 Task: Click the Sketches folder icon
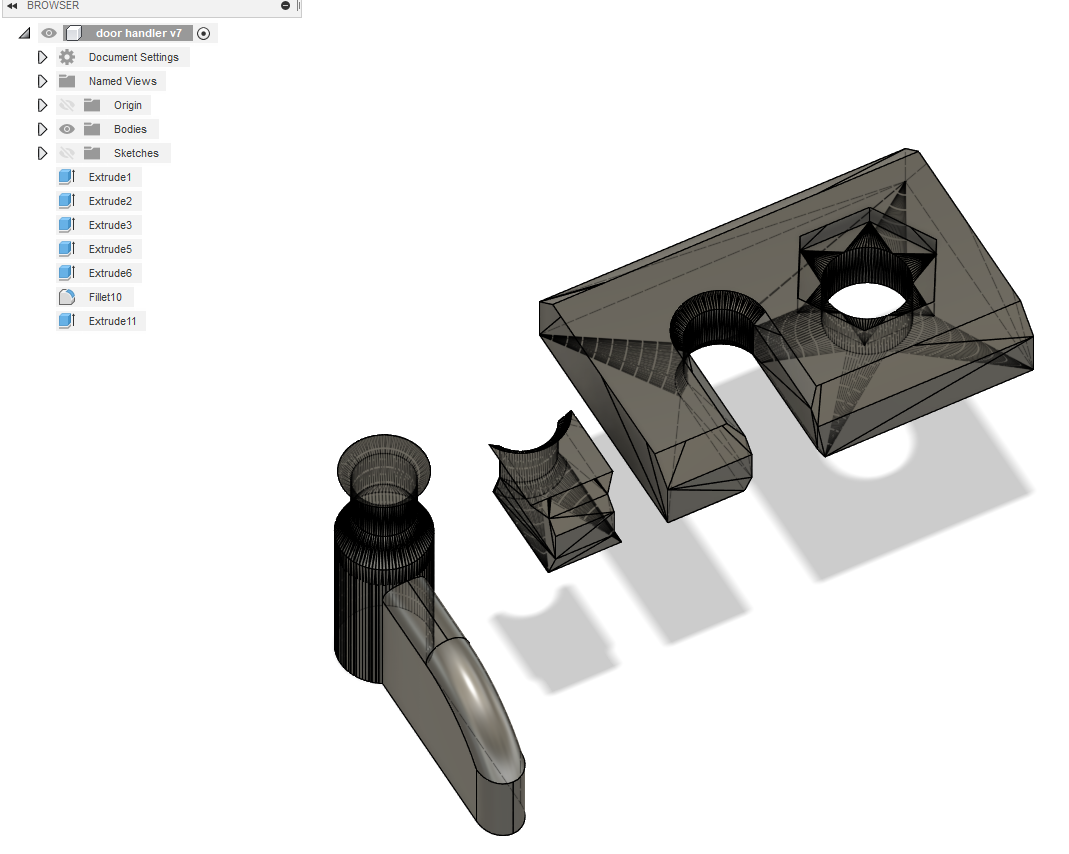(x=92, y=153)
